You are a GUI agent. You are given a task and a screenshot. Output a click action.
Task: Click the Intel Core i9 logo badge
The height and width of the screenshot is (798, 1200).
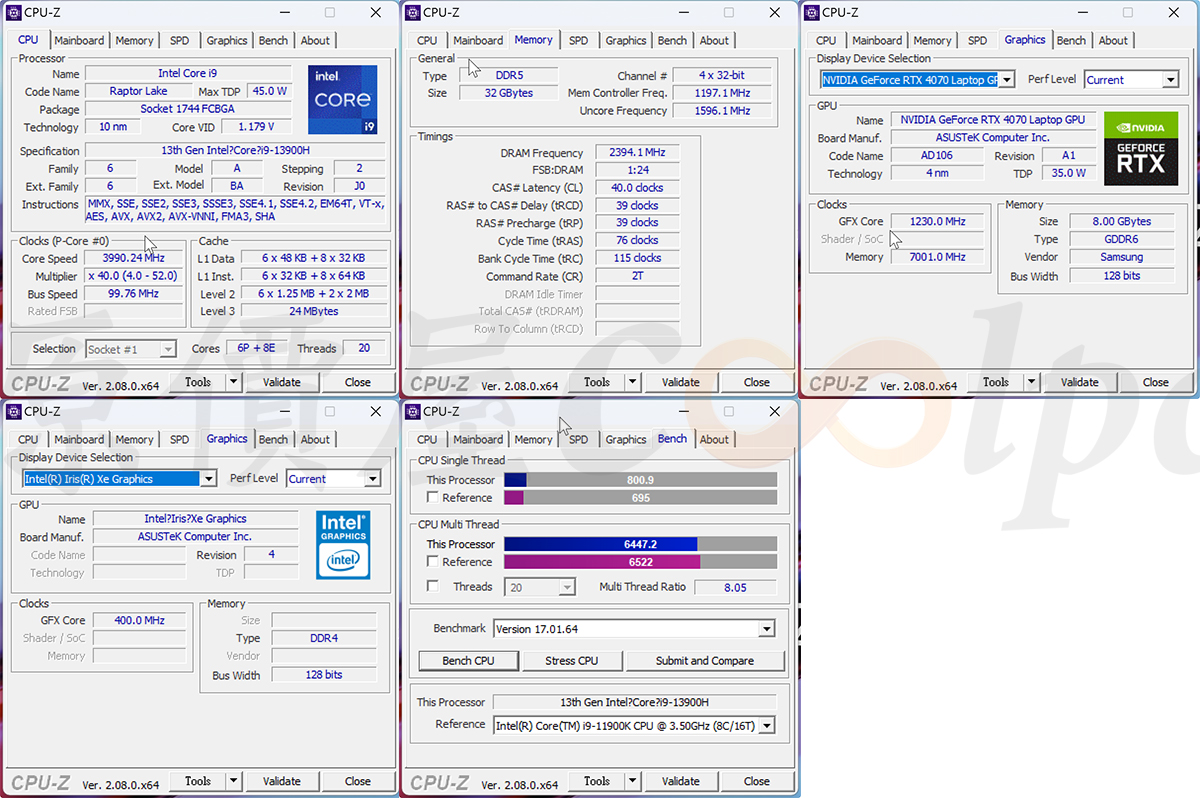pyautogui.click(x=343, y=100)
